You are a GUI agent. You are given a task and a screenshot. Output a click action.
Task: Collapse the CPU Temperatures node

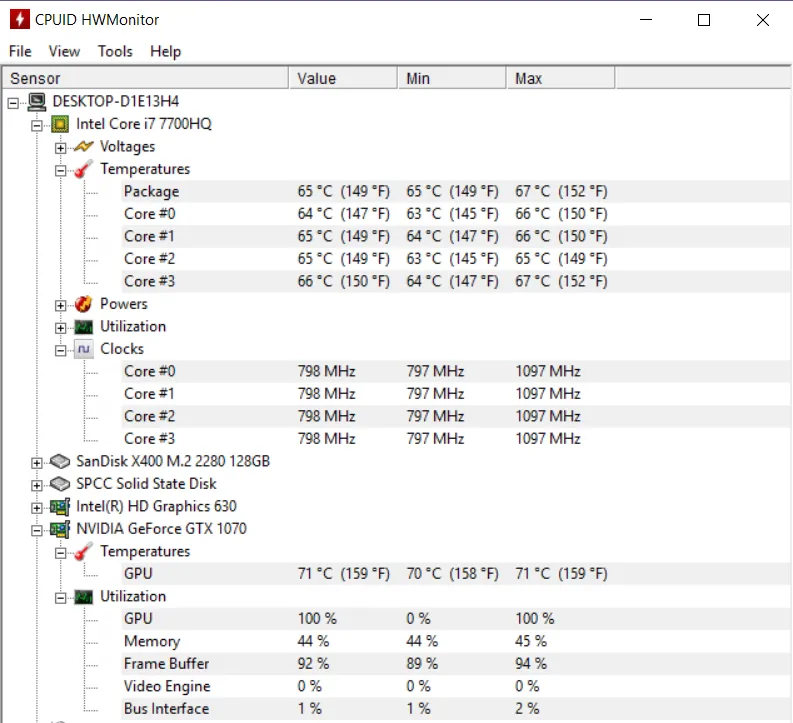coord(61,170)
